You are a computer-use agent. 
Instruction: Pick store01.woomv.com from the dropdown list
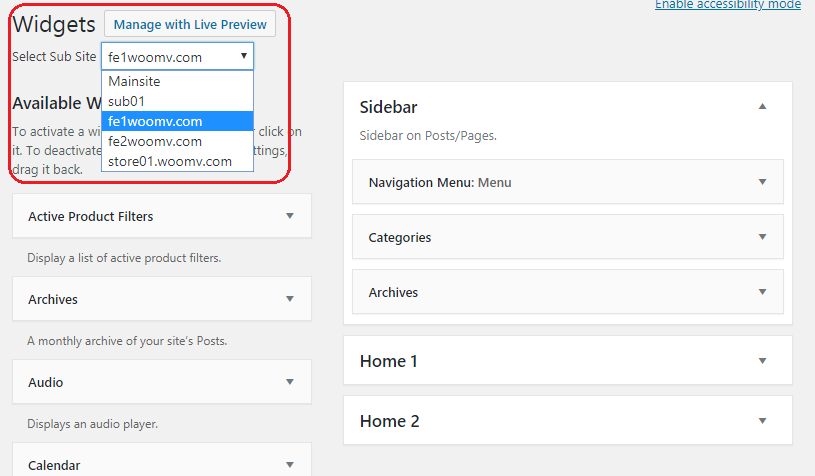click(x=170, y=161)
